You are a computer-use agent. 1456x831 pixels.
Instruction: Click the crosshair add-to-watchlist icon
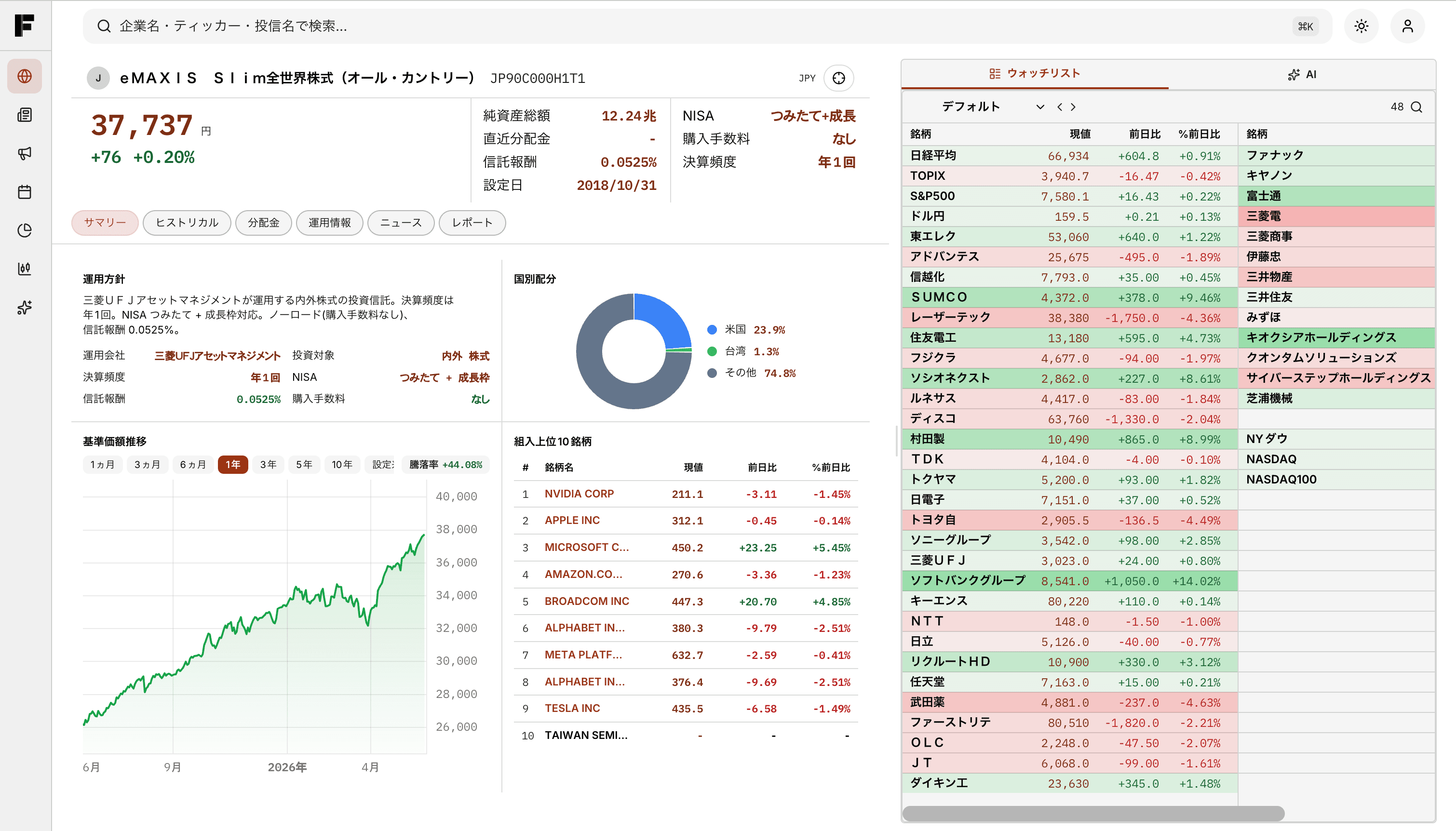click(838, 78)
